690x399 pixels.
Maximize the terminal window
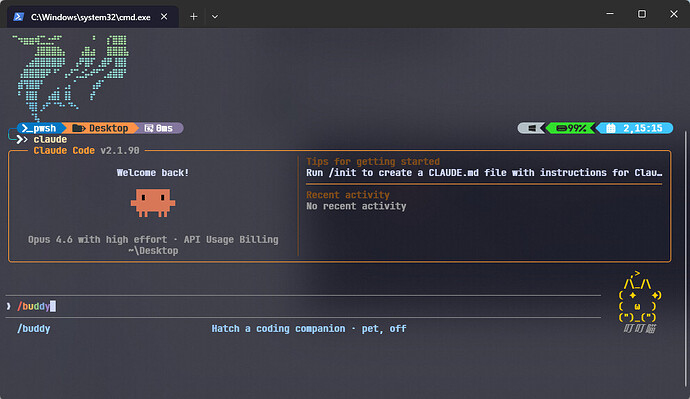point(642,14)
